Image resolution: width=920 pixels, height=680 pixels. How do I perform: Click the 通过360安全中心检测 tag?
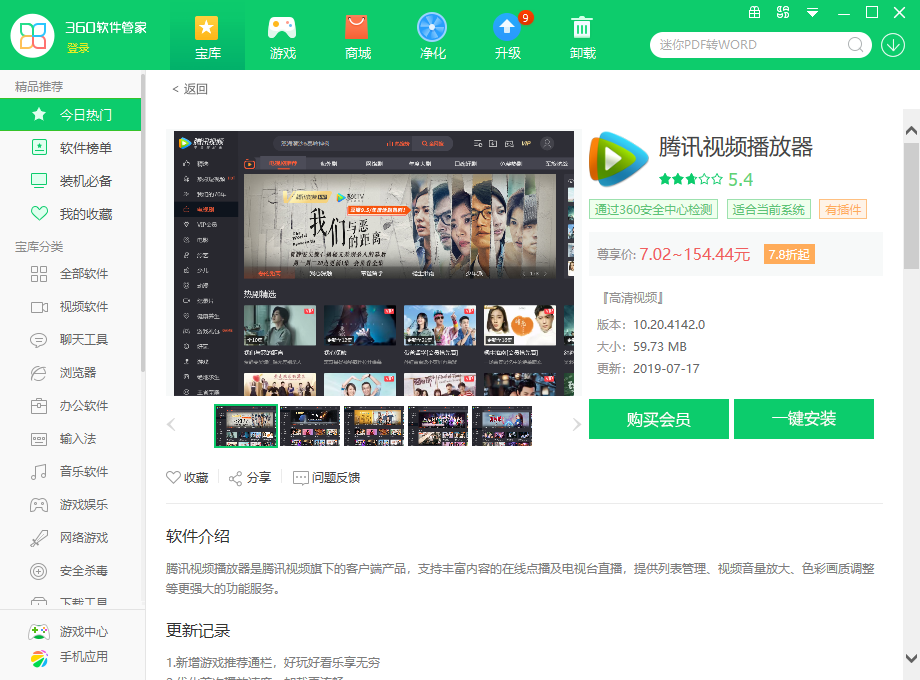653,209
